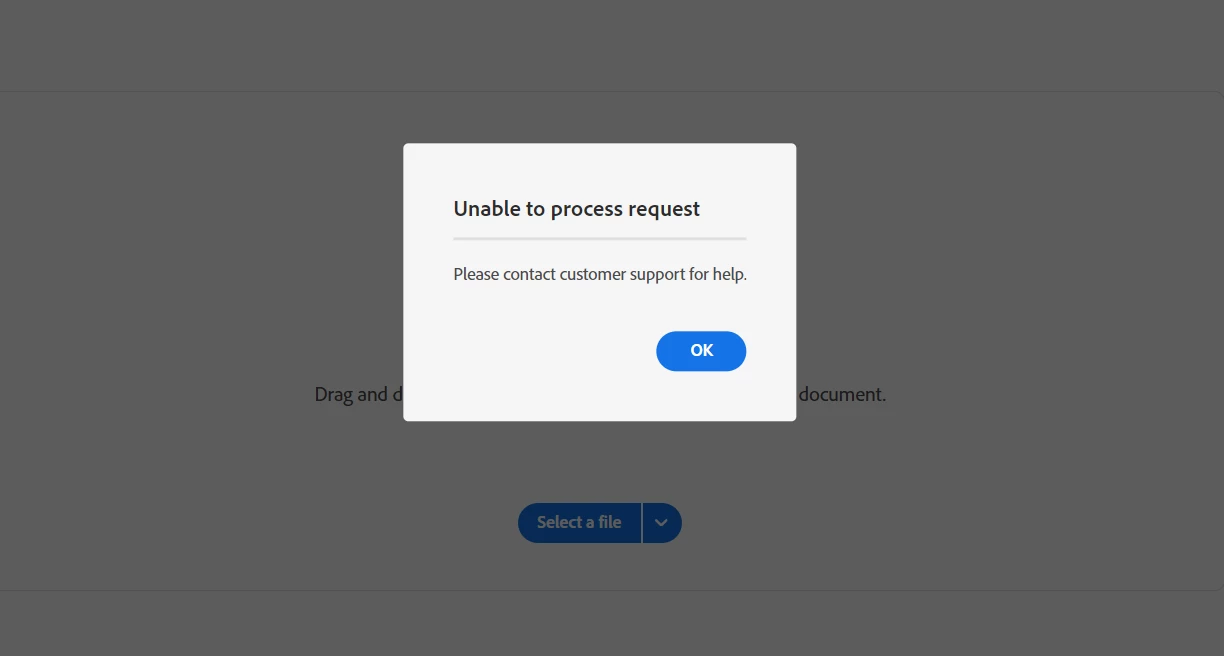
Task: Click the dimmed Select a file button
Action: coord(579,523)
